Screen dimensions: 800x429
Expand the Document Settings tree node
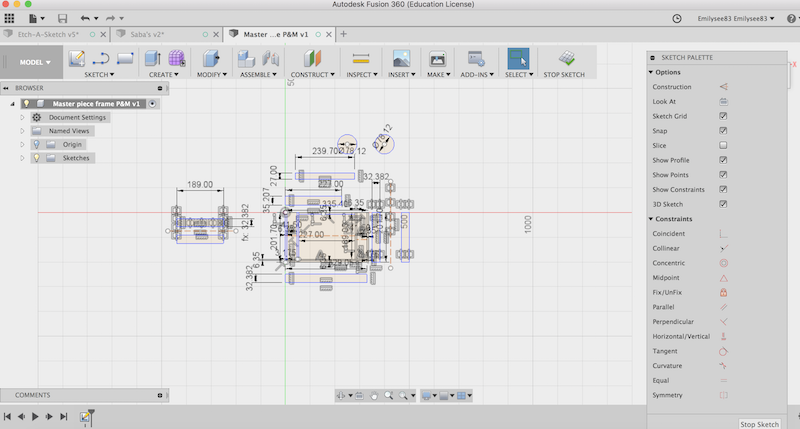click(x=22, y=117)
